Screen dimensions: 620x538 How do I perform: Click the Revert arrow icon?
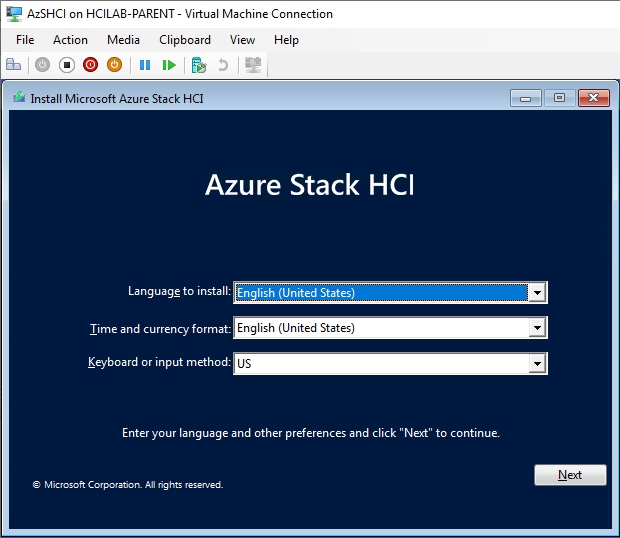tap(223, 65)
